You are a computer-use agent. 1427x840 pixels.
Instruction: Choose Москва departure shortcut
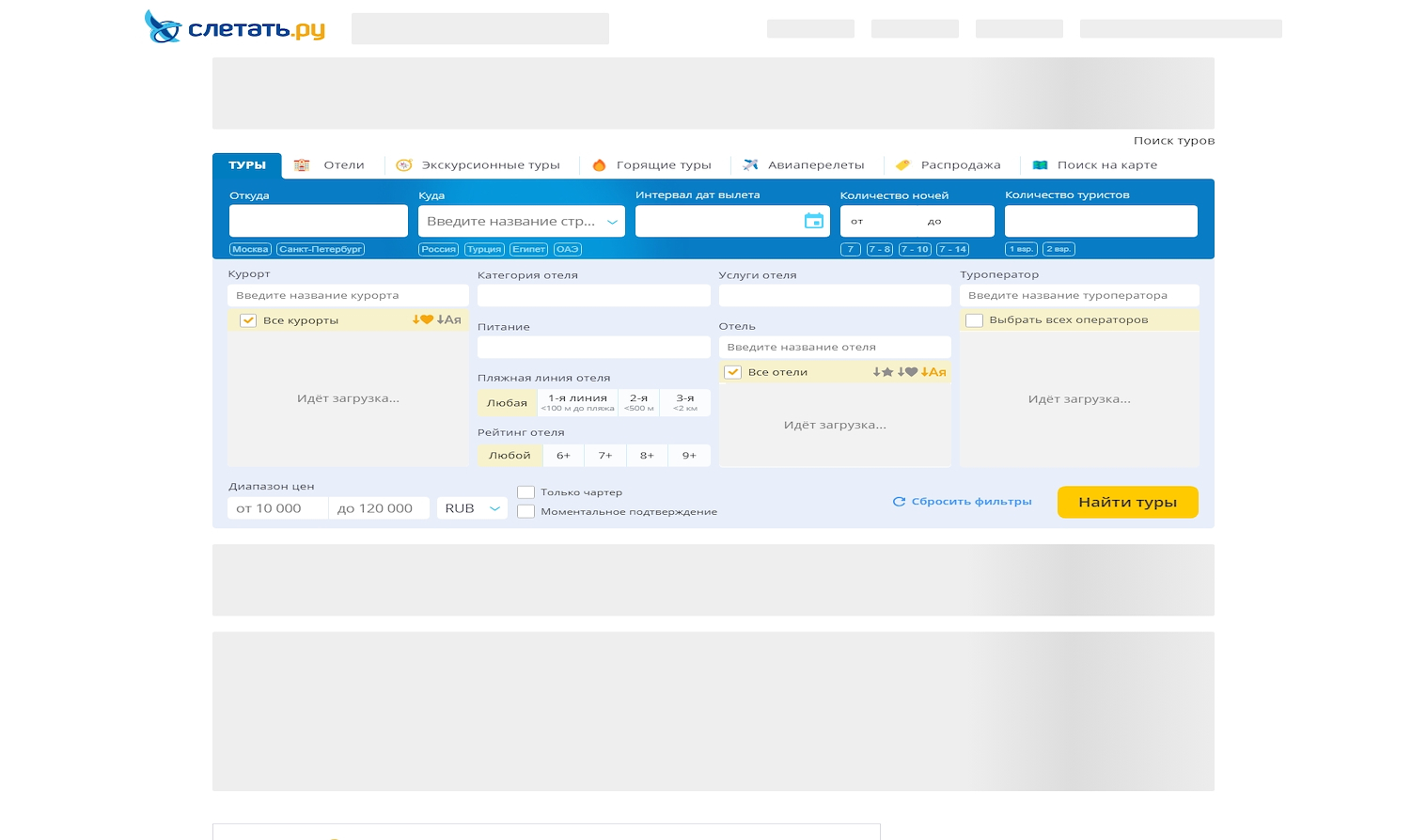[251, 249]
